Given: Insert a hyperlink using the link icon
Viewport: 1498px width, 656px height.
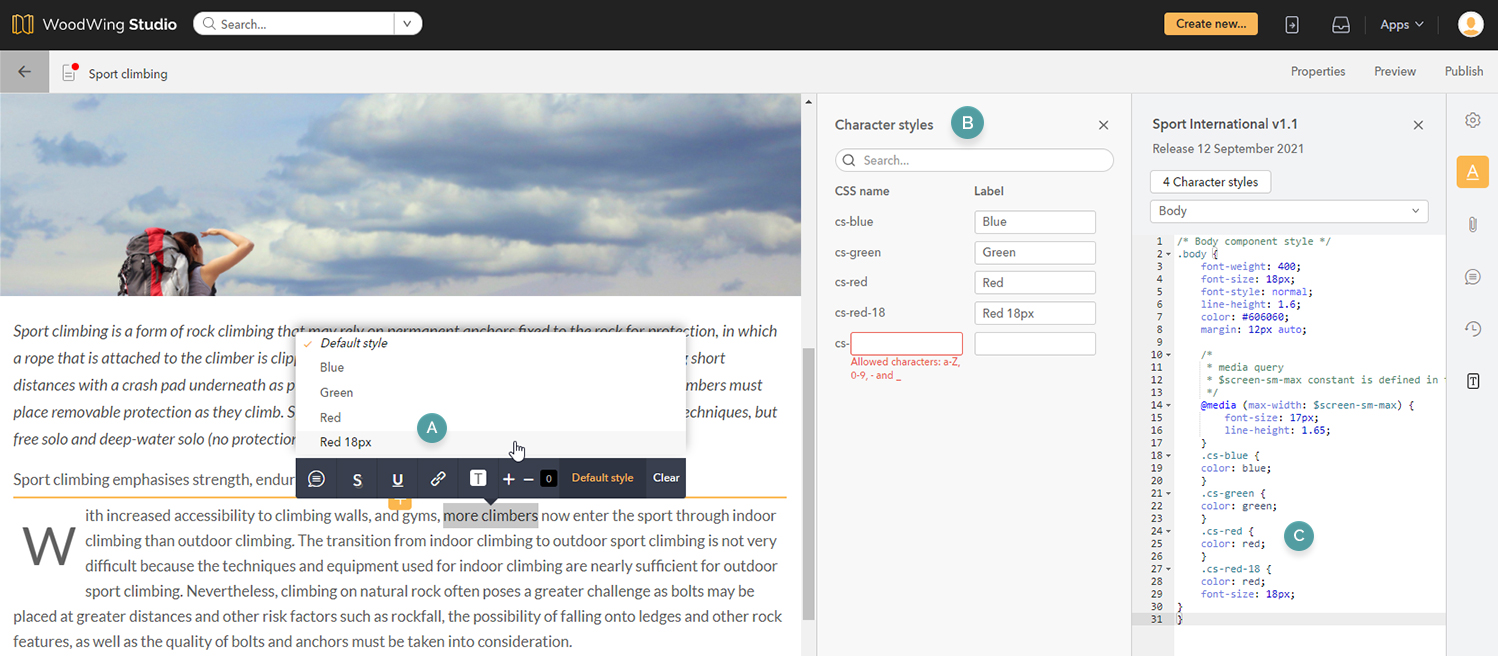Looking at the screenshot, I should (438, 479).
